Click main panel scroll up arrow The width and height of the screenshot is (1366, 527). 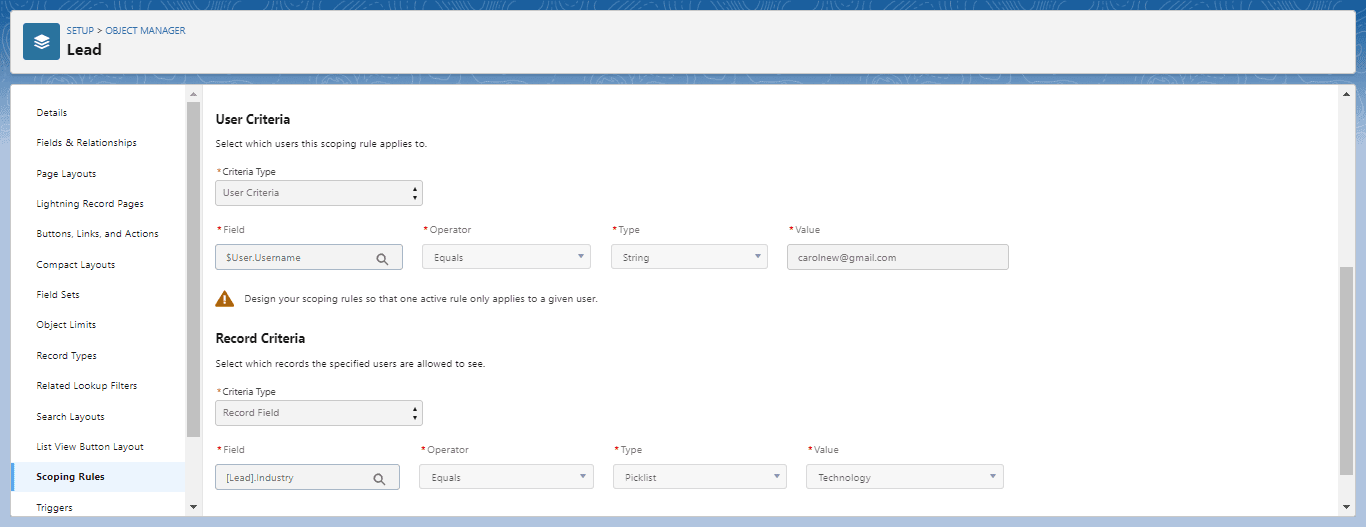coord(1346,94)
